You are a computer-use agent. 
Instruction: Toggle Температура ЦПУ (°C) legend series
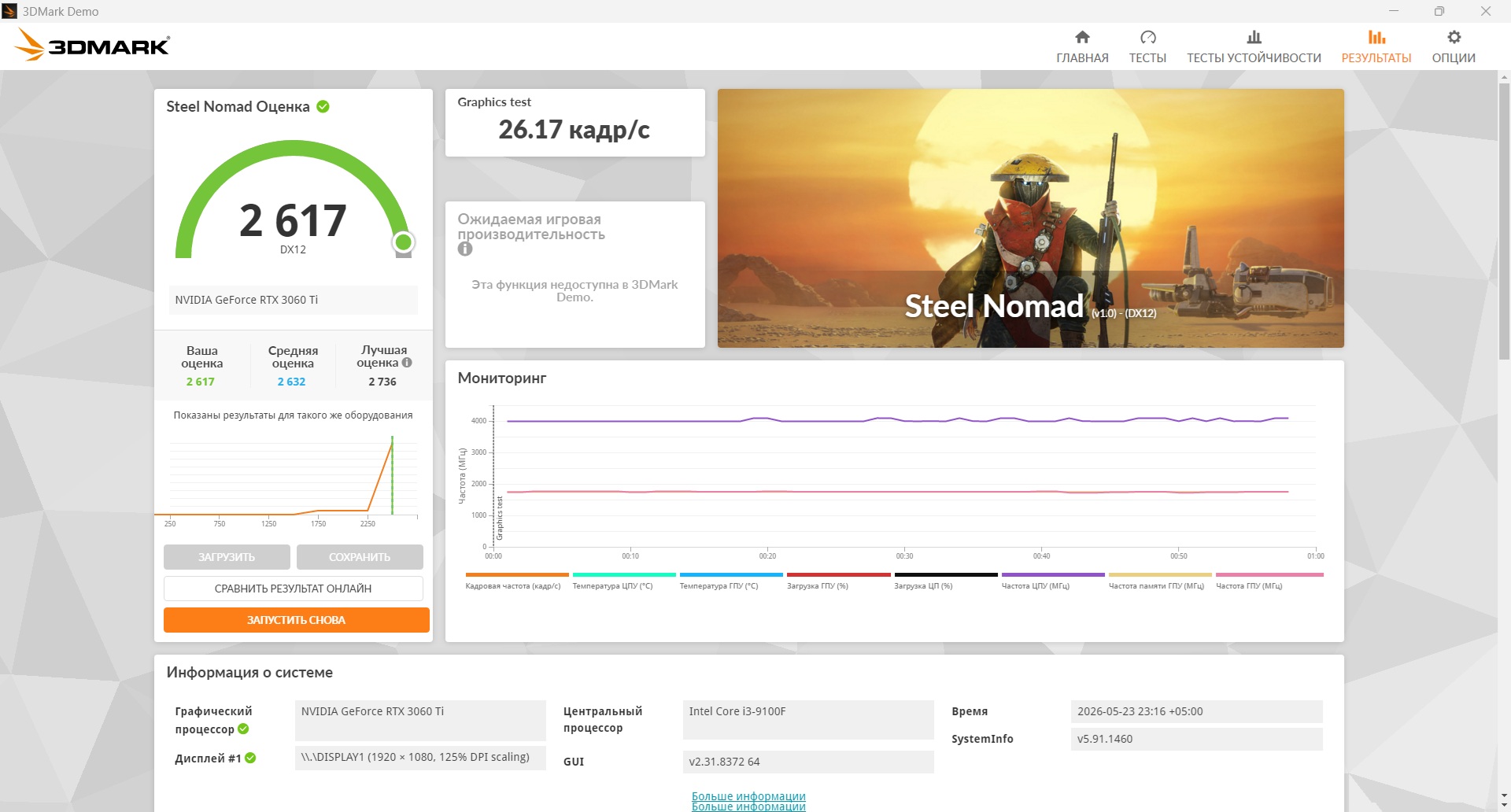pyautogui.click(x=624, y=581)
